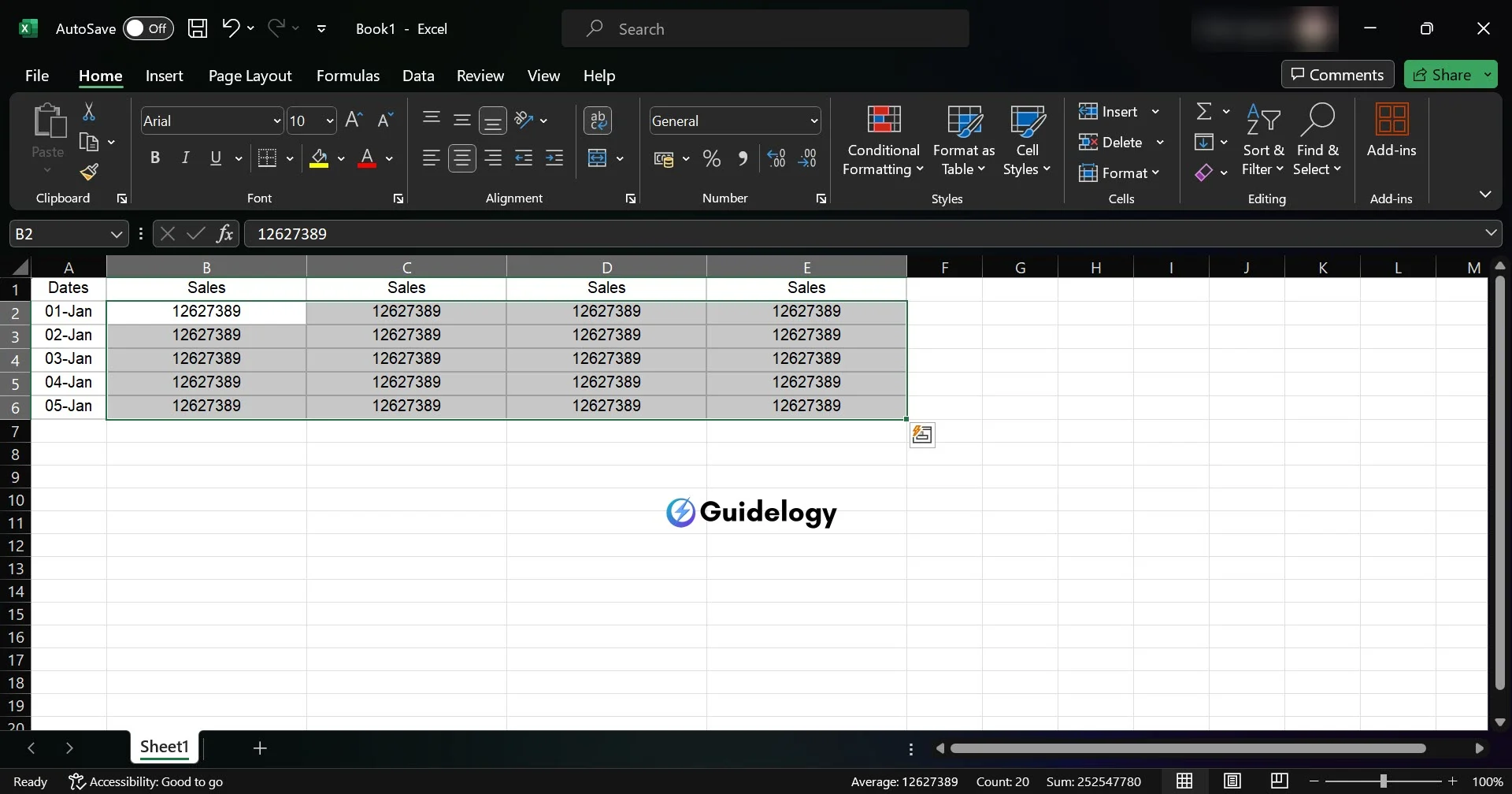Click Increase Font Size icon
The image size is (1512, 794).
click(354, 120)
